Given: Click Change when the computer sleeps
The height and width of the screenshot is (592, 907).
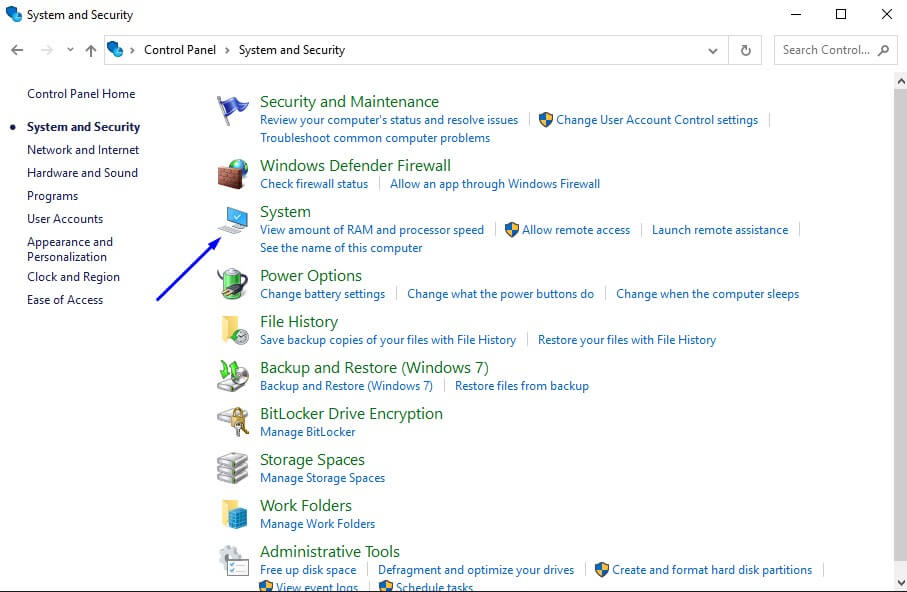Looking at the screenshot, I should pyautogui.click(x=707, y=294).
